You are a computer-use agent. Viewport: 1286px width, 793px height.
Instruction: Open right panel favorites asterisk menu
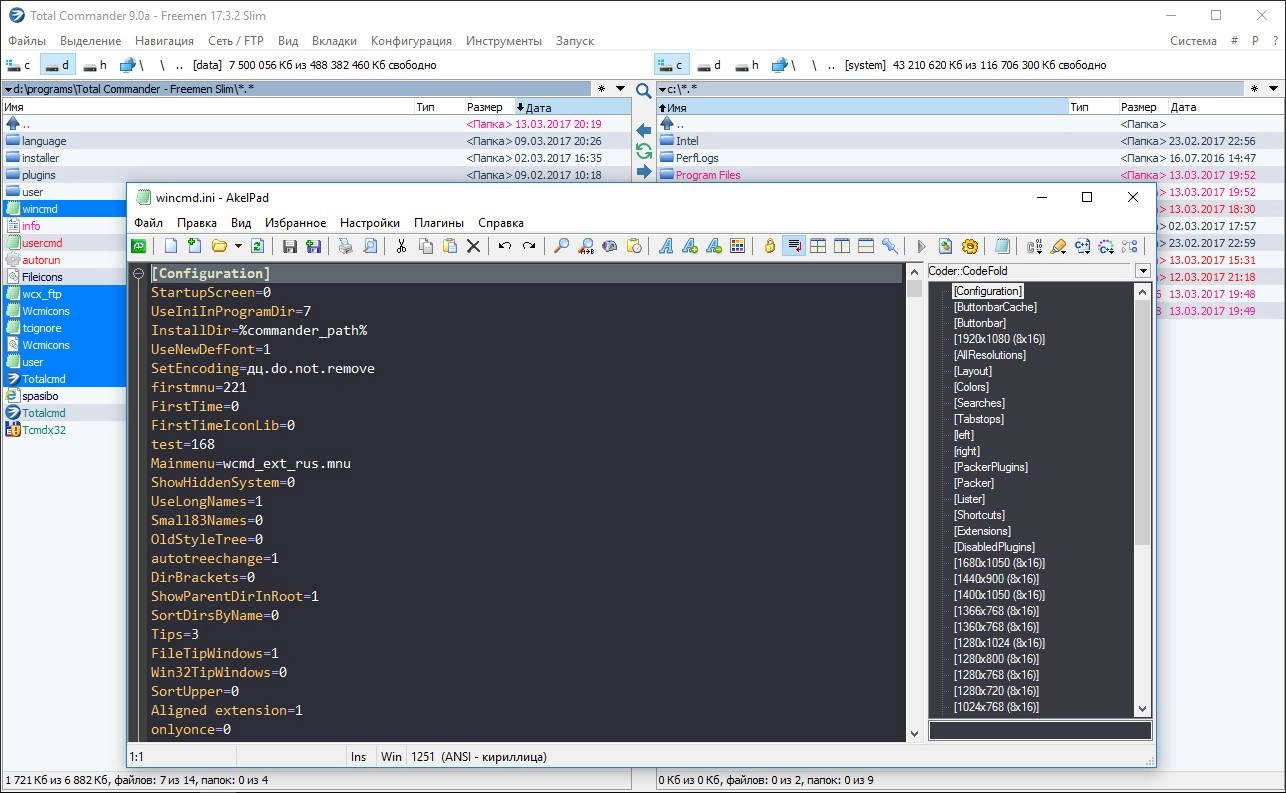pyautogui.click(x=1255, y=89)
